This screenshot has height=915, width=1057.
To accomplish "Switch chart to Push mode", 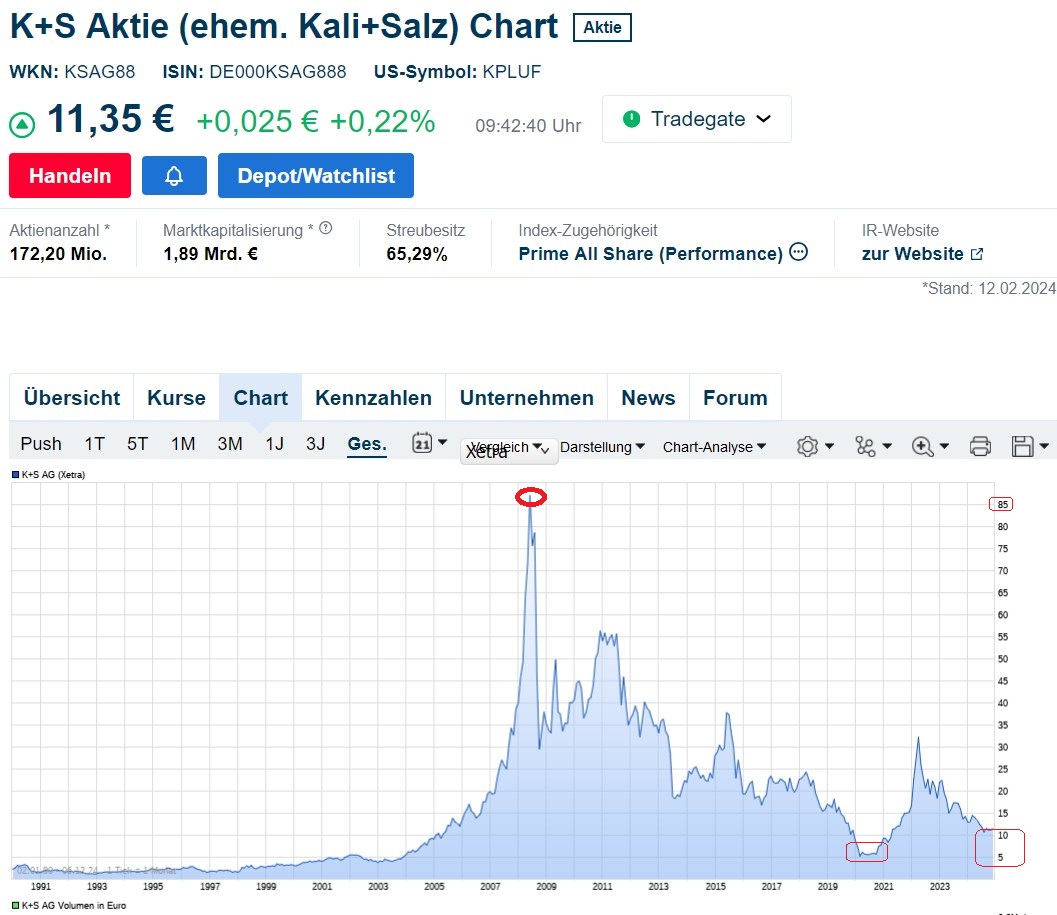I will (x=41, y=444).
